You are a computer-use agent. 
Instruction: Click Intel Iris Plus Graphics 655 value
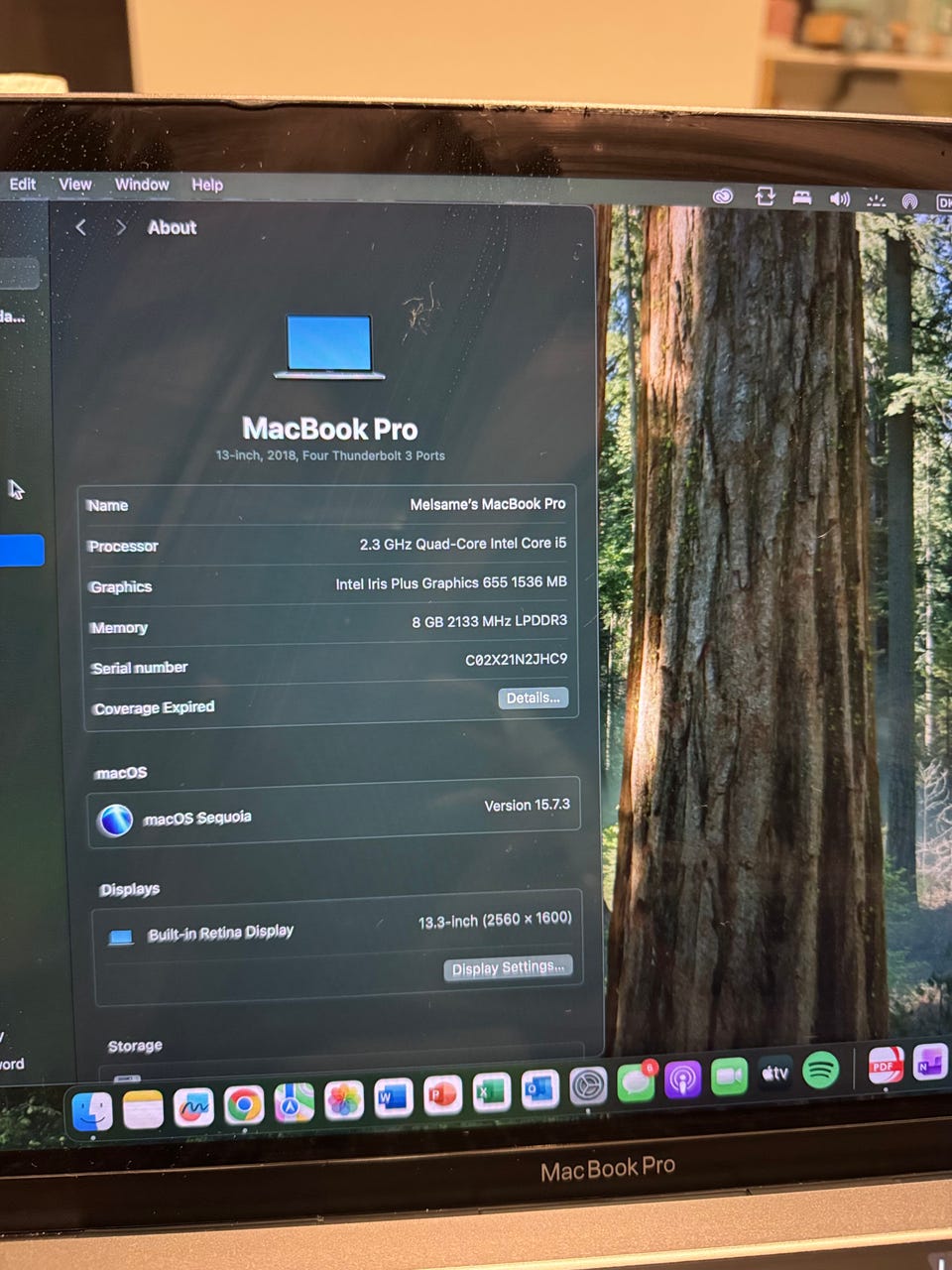tap(451, 583)
